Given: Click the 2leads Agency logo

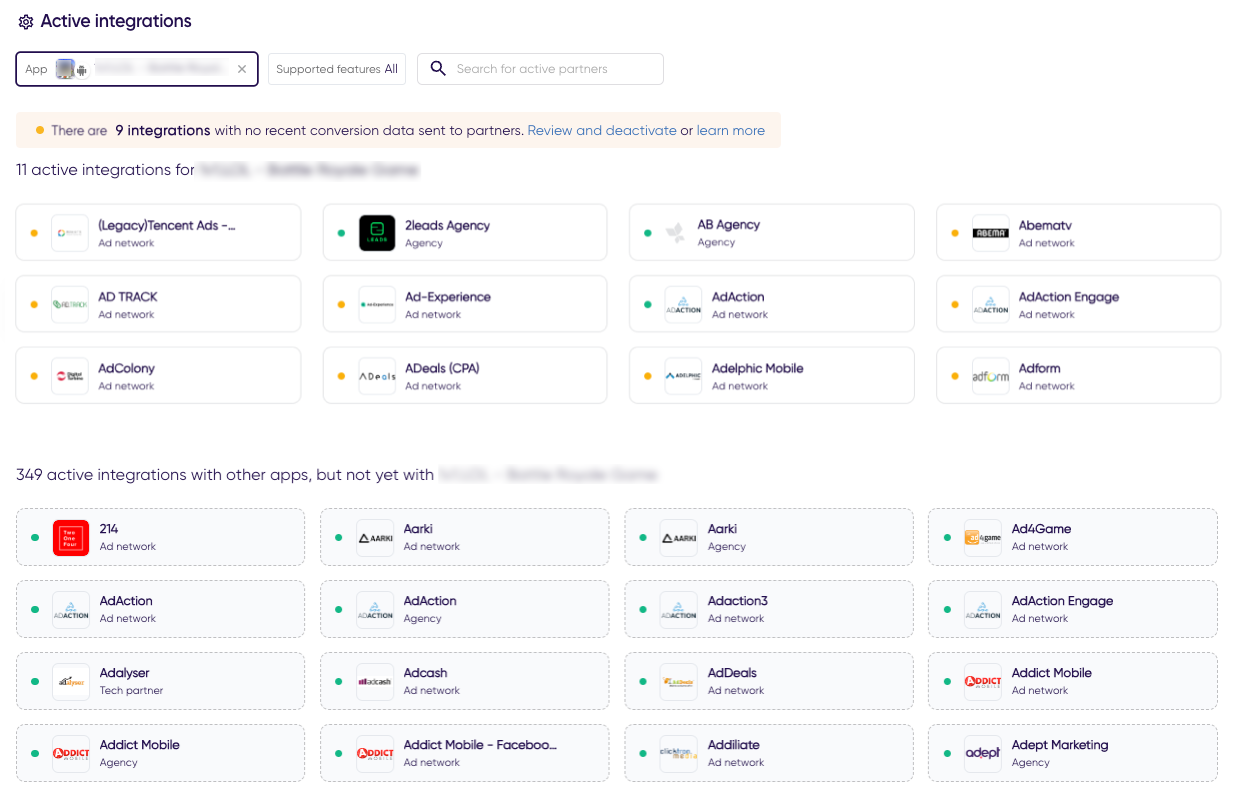Looking at the screenshot, I should coord(375,232).
